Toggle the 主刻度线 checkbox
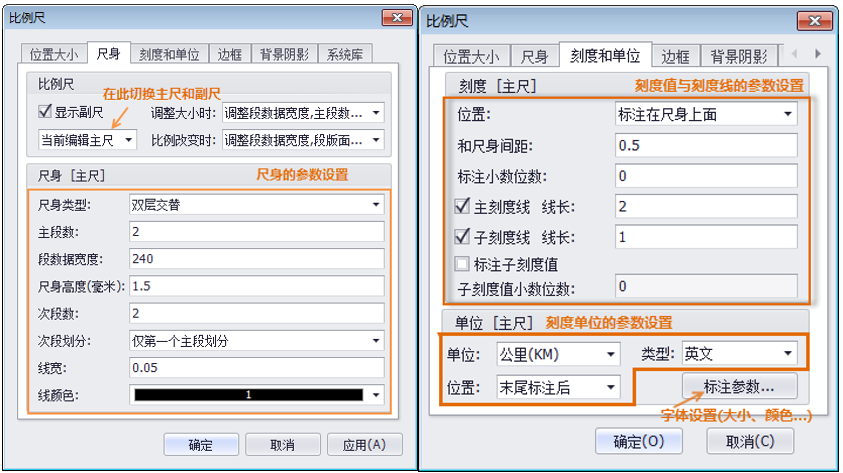This screenshot has width=843, height=473. point(463,207)
